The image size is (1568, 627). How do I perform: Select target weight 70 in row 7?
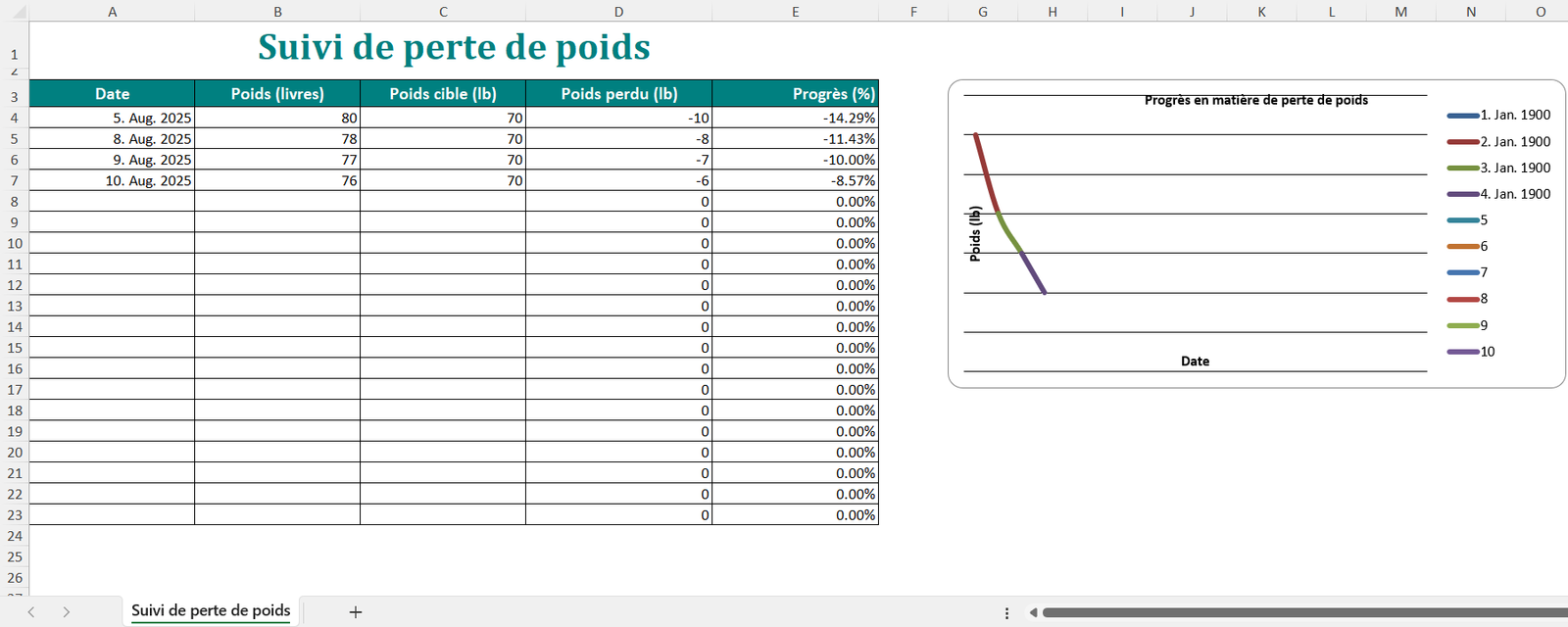(443, 180)
